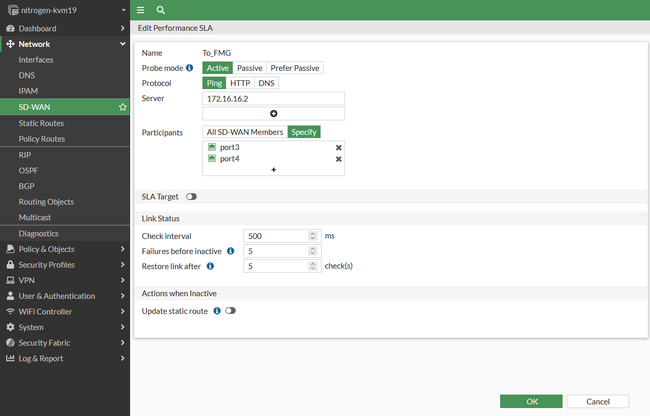Remove port4 with its X icon

[338, 159]
